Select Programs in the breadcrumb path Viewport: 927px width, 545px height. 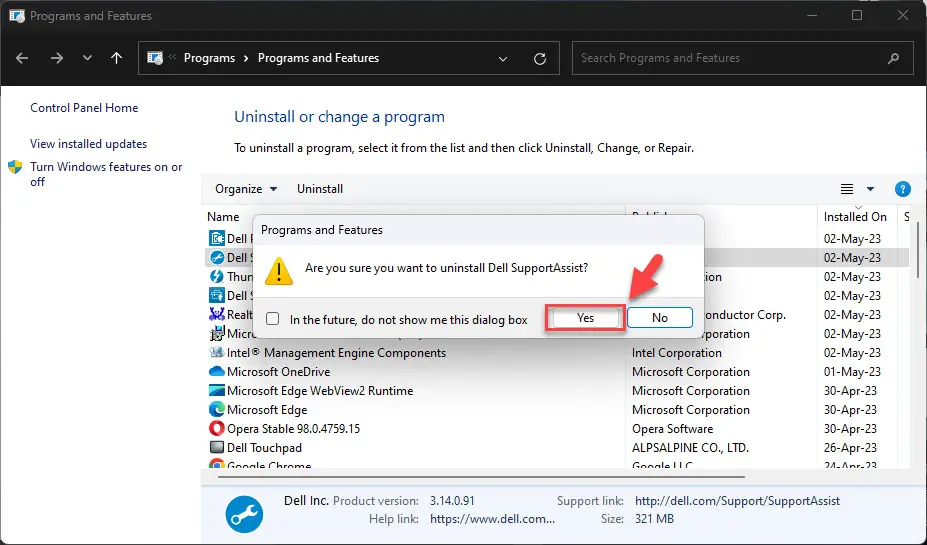coord(209,58)
